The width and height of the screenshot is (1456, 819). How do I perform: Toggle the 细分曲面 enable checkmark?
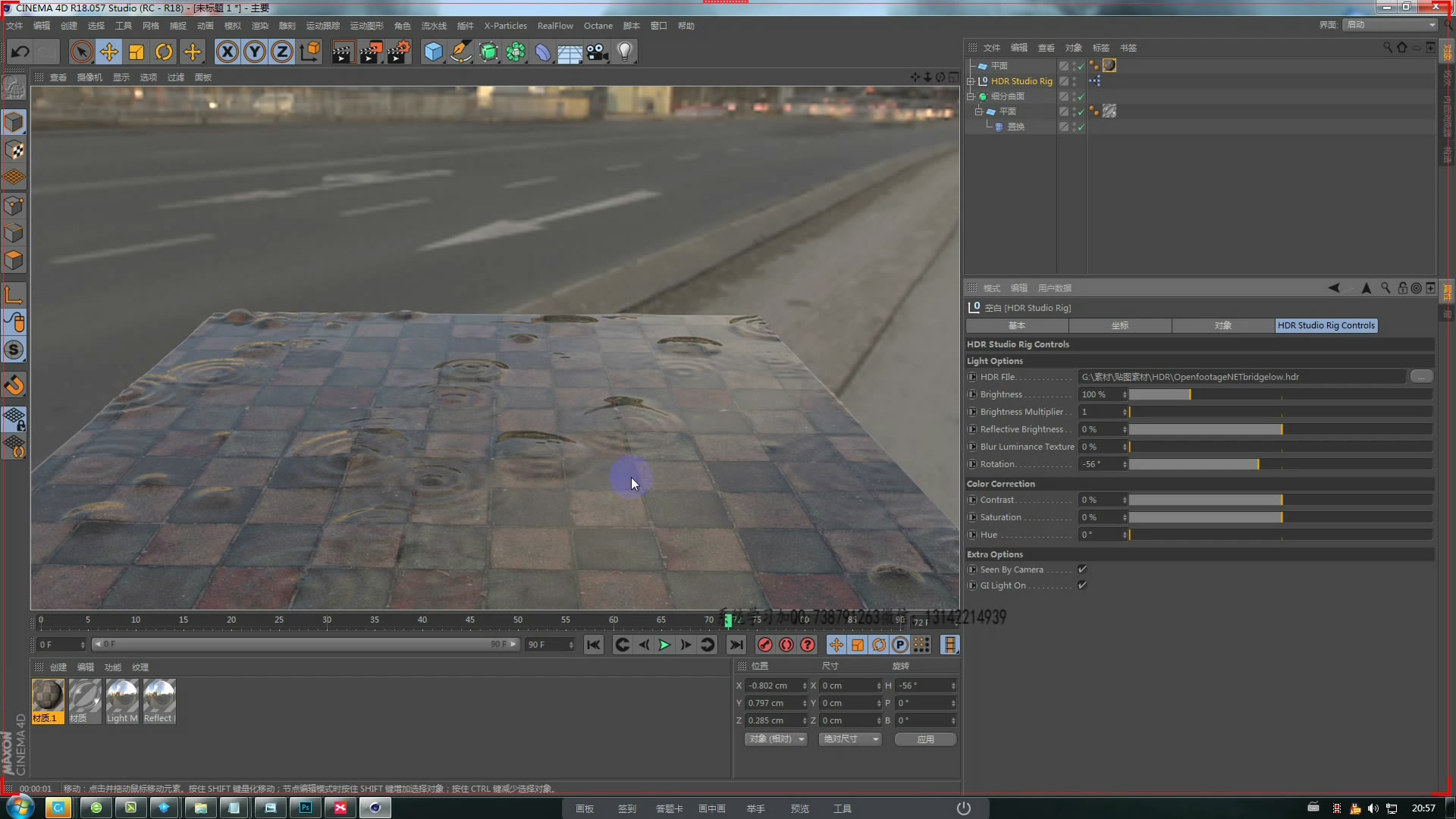(1081, 96)
